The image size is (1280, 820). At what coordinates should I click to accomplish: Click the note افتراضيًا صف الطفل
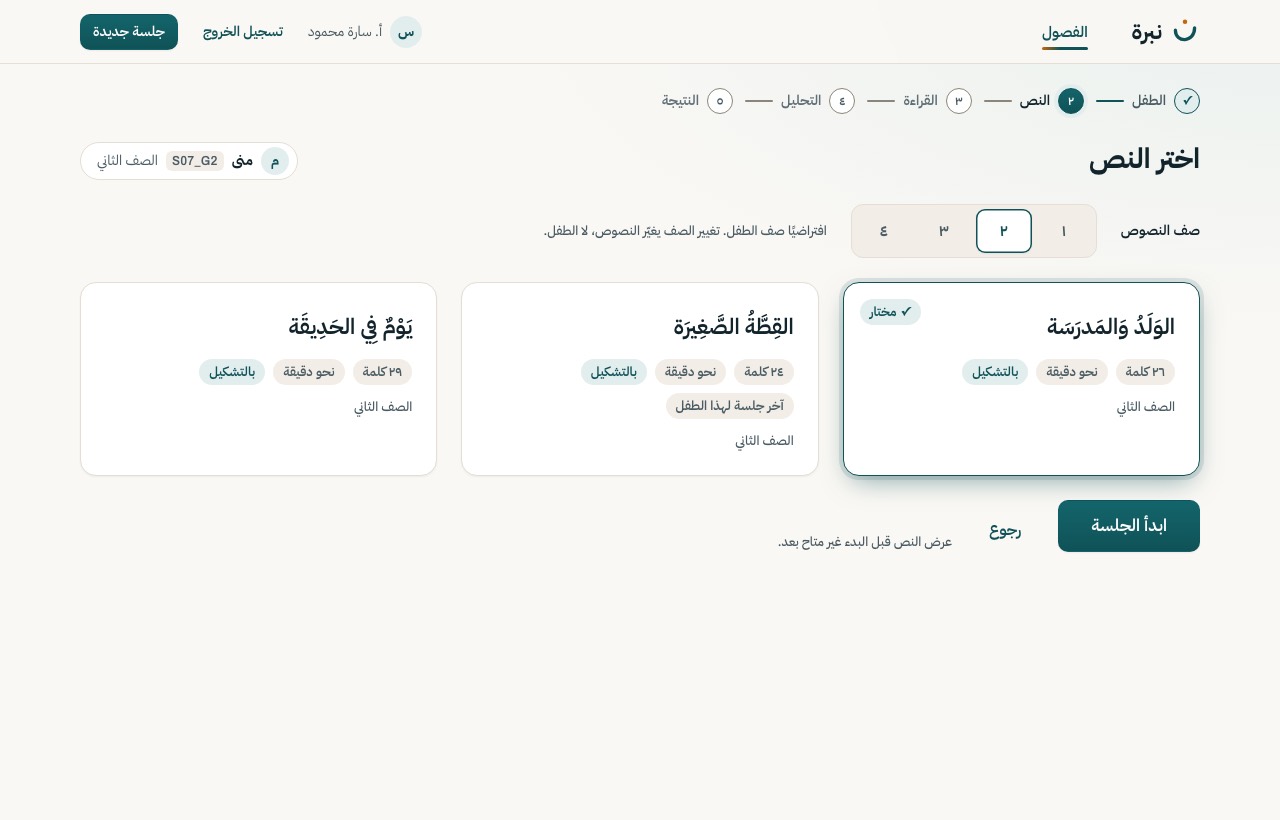685,231
